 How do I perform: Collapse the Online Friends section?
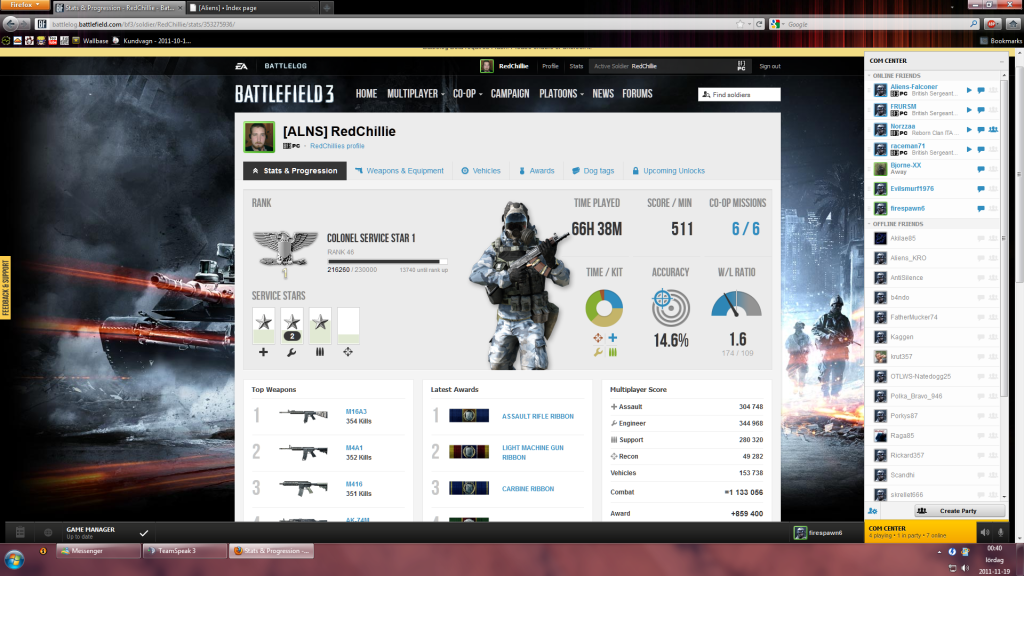pyautogui.click(x=869, y=76)
